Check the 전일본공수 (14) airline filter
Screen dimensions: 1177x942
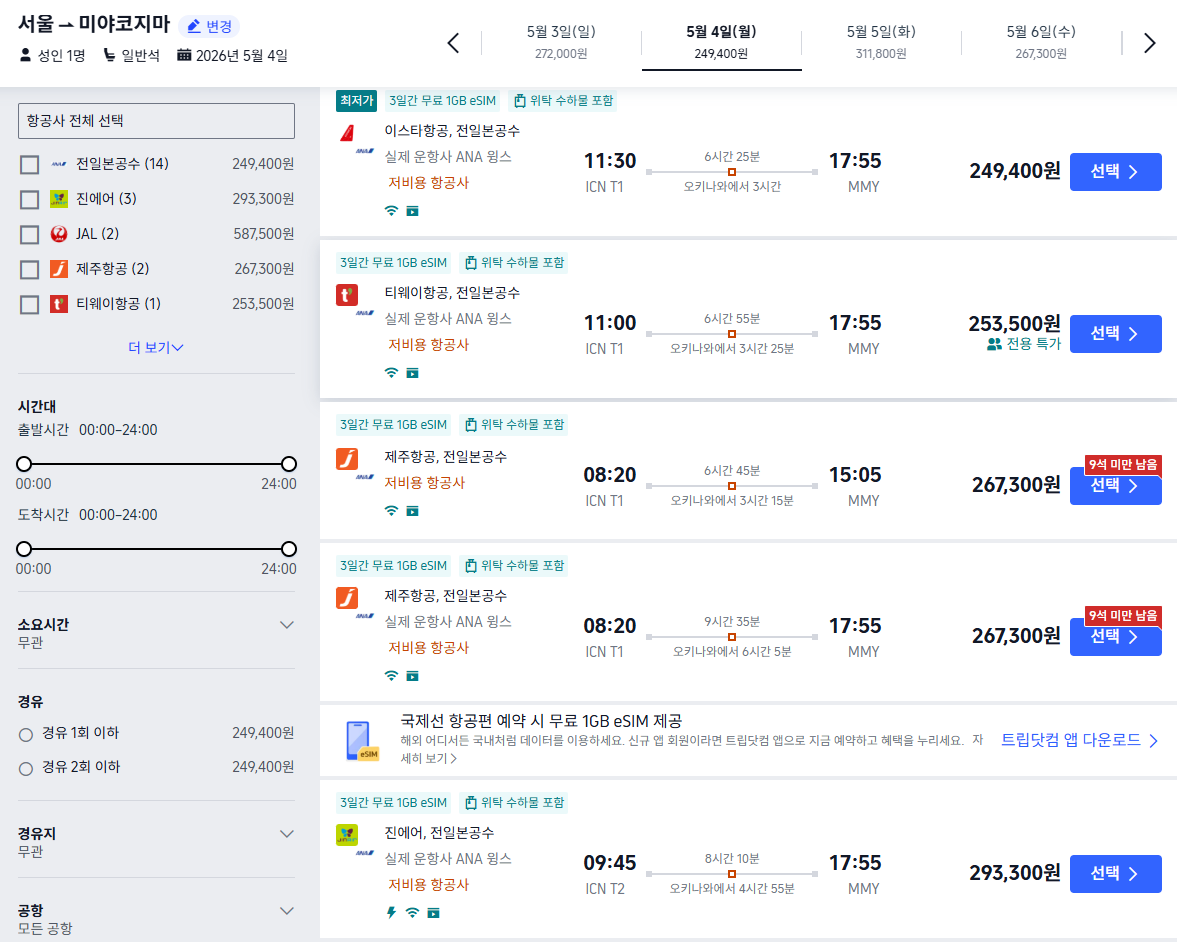point(29,164)
